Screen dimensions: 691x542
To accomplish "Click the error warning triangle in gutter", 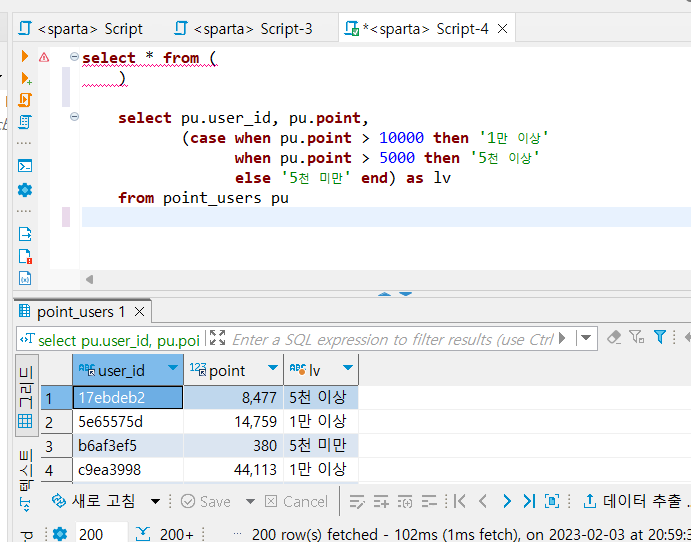I will pos(44,57).
